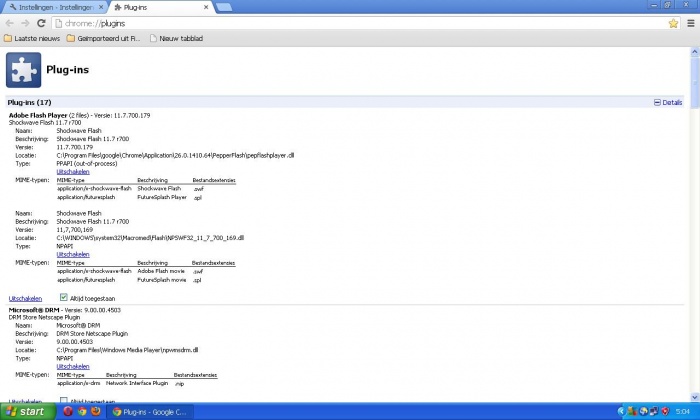Click version value 9.00.00.4503 in DRM details
Viewport: 700px width, 420px height.
75,342
